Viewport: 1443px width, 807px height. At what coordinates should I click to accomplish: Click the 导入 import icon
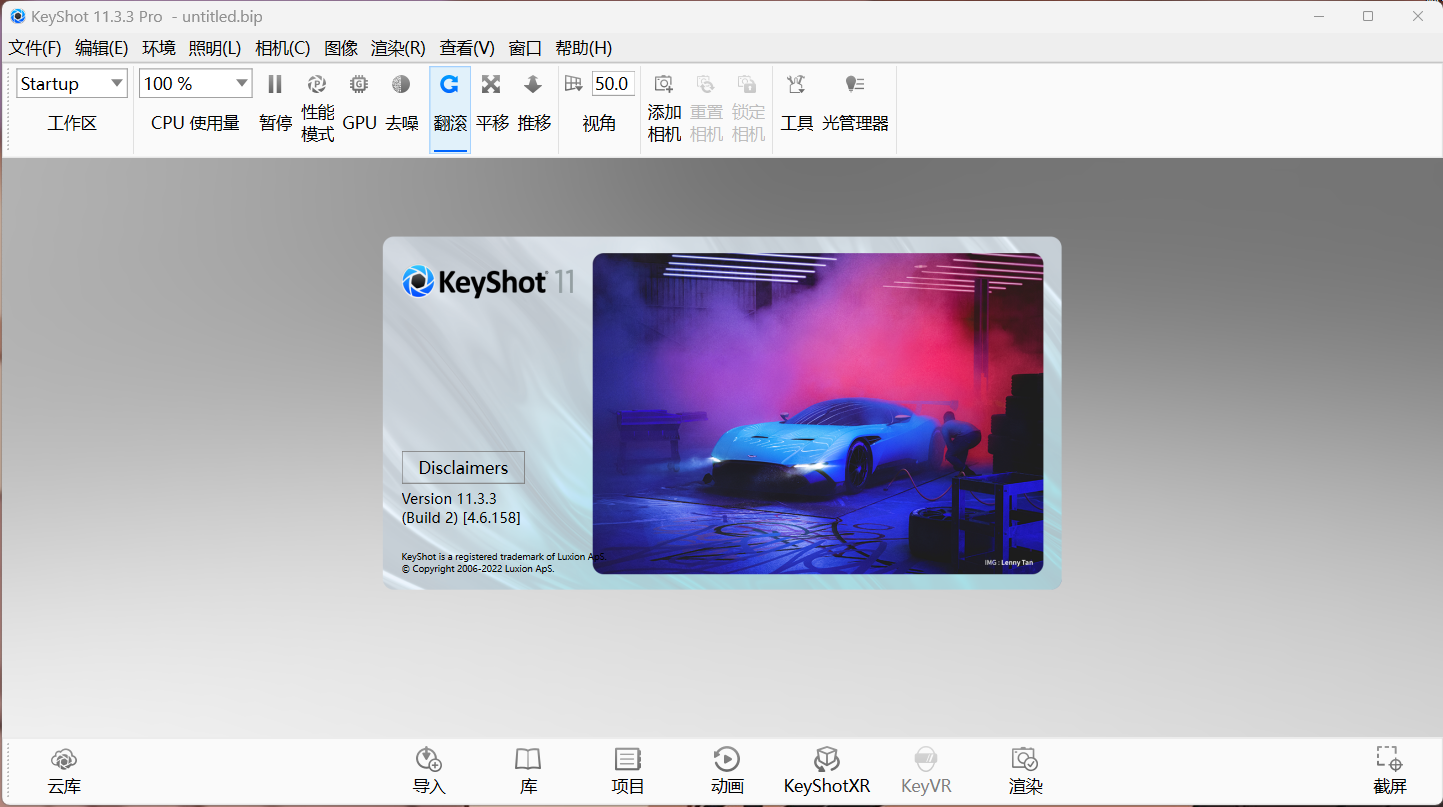coord(428,770)
